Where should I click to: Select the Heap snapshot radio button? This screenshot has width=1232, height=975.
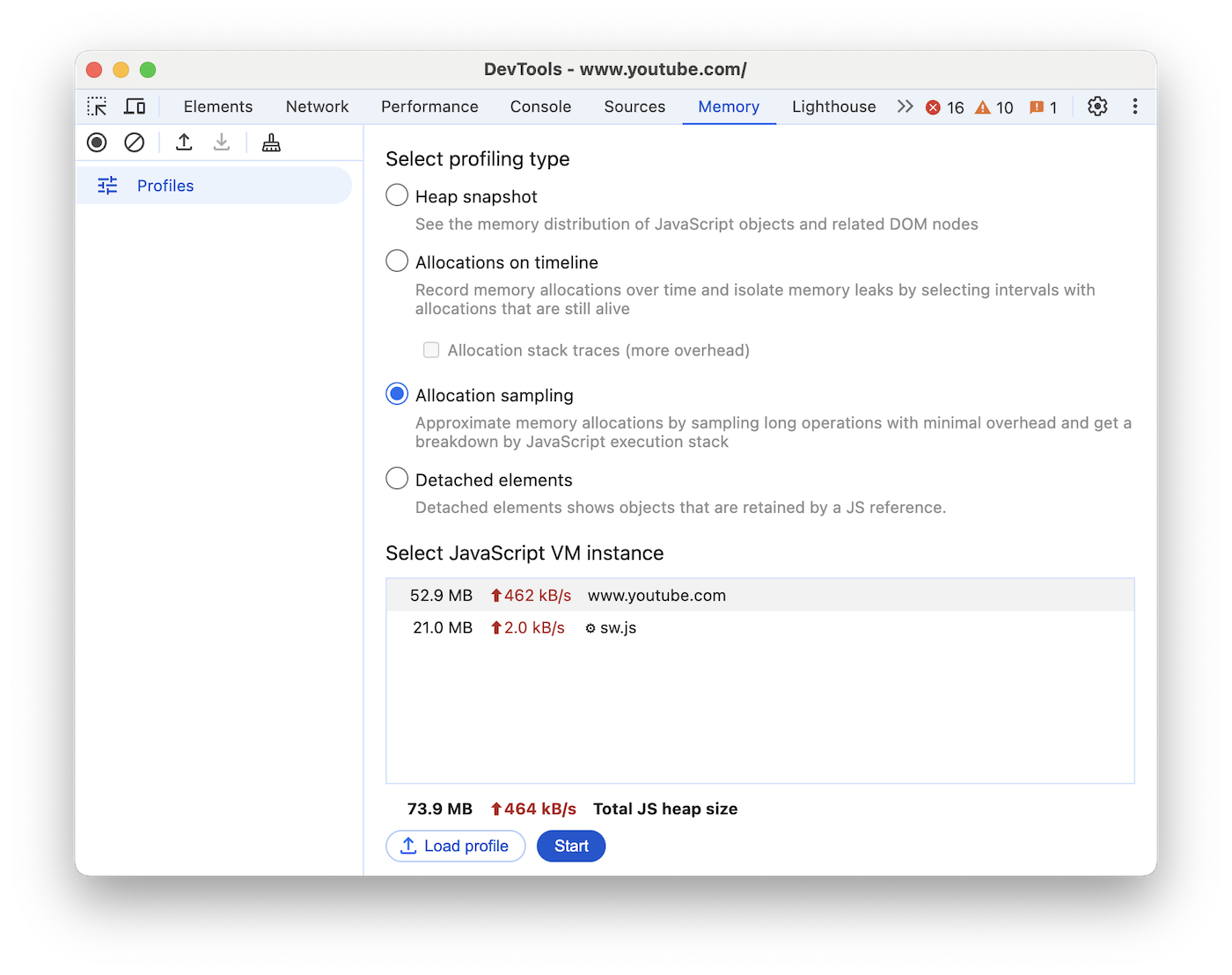[x=396, y=194]
